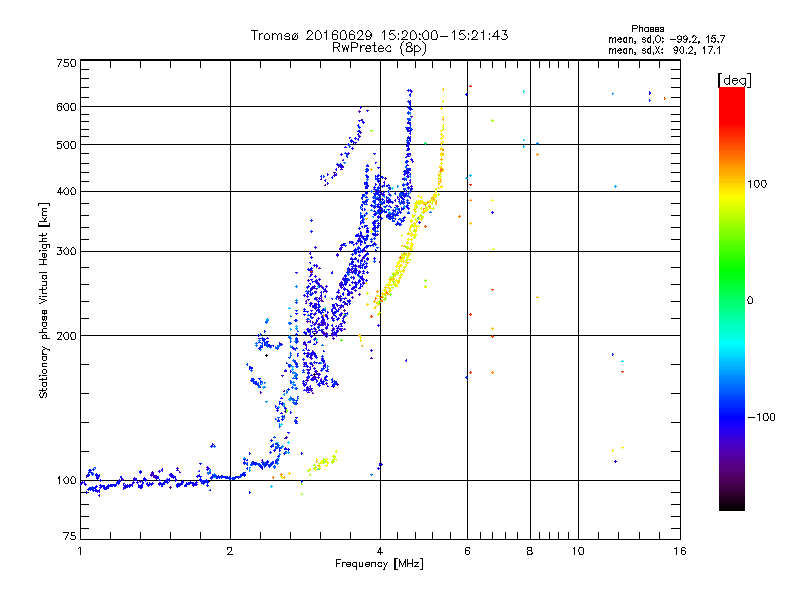This screenshot has height=600, width=800.
Task: Click the Phases header text
Action: point(647,29)
